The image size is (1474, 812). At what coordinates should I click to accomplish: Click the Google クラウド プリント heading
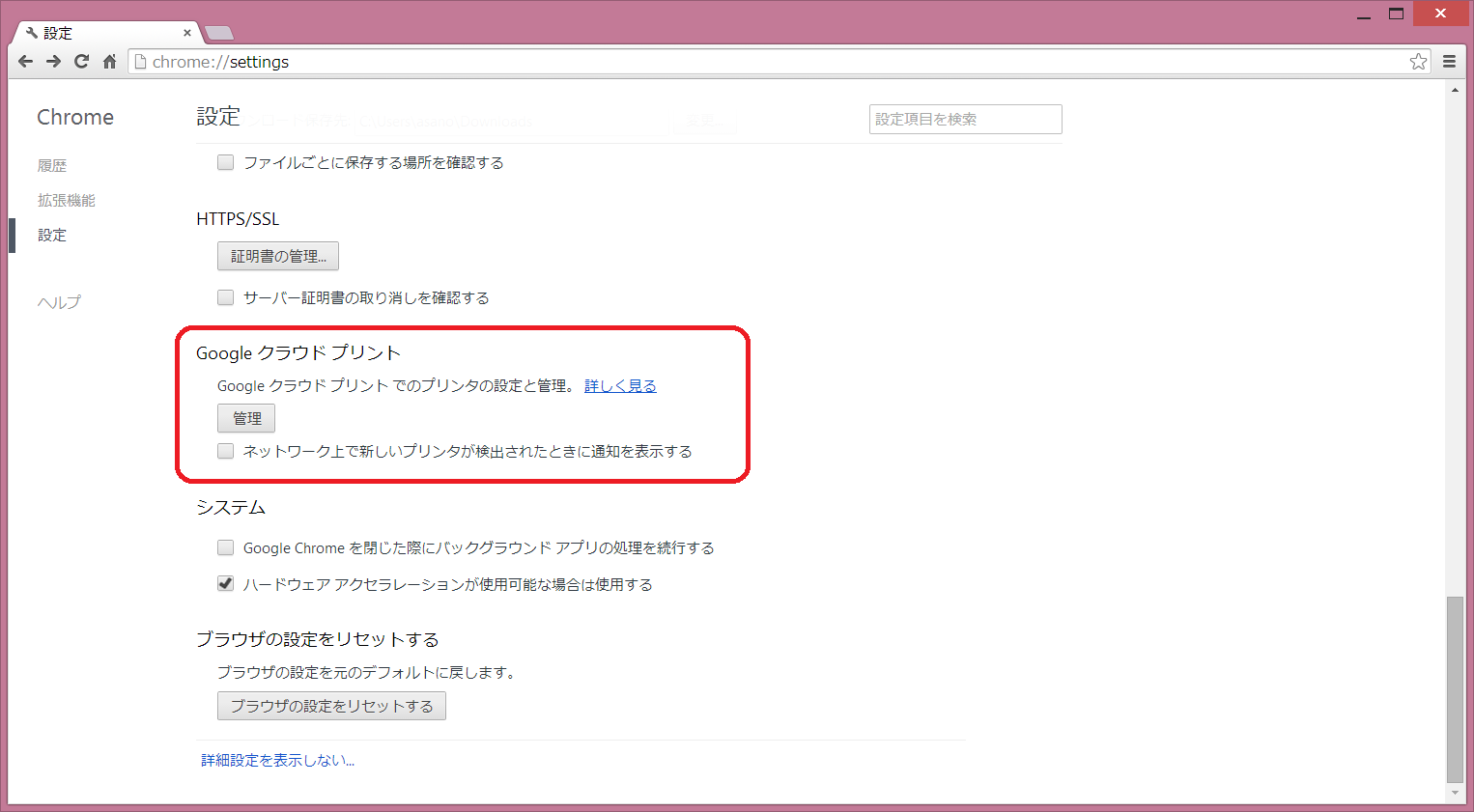coord(298,353)
